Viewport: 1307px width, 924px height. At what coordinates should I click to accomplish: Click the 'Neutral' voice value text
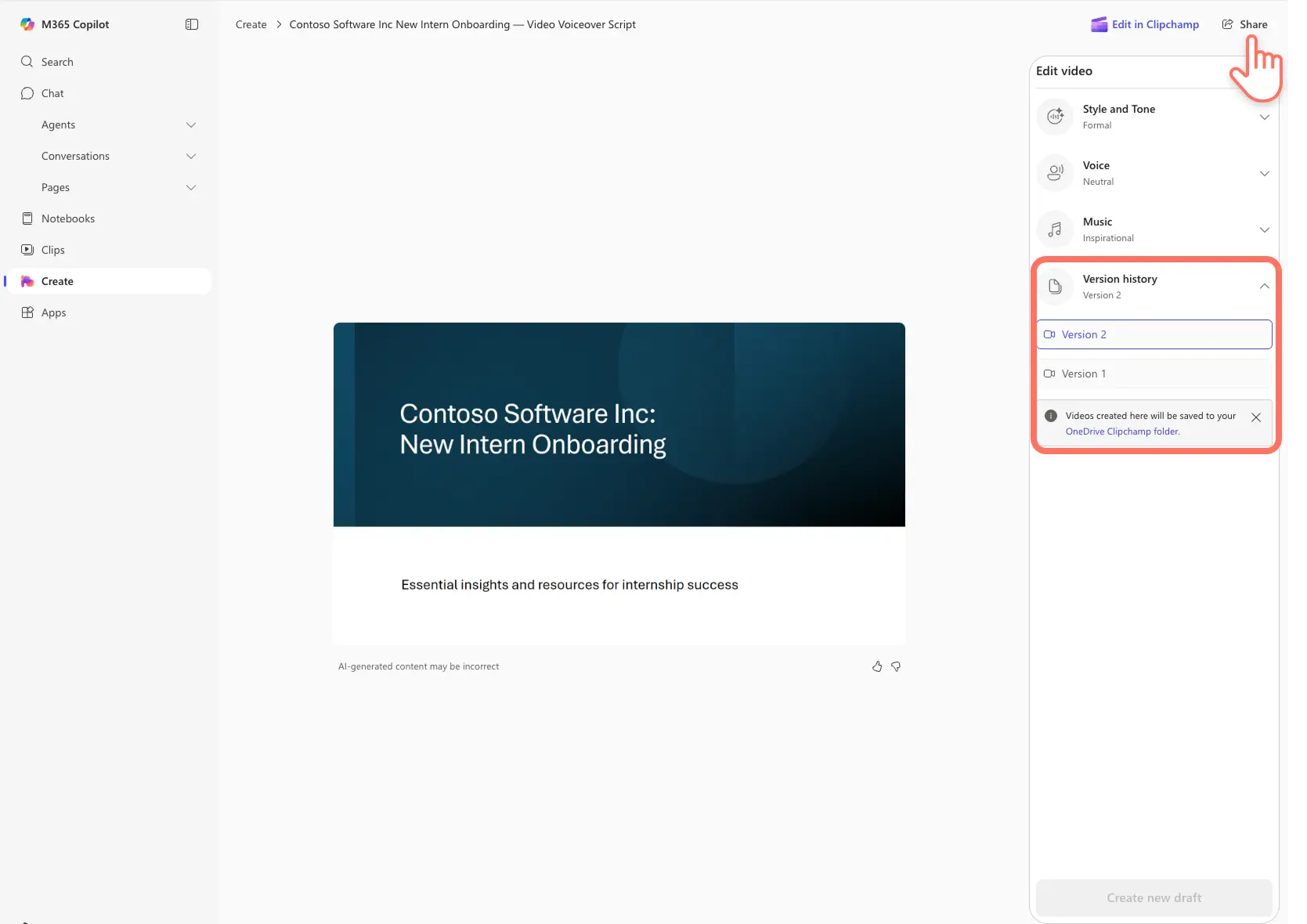pos(1098,182)
